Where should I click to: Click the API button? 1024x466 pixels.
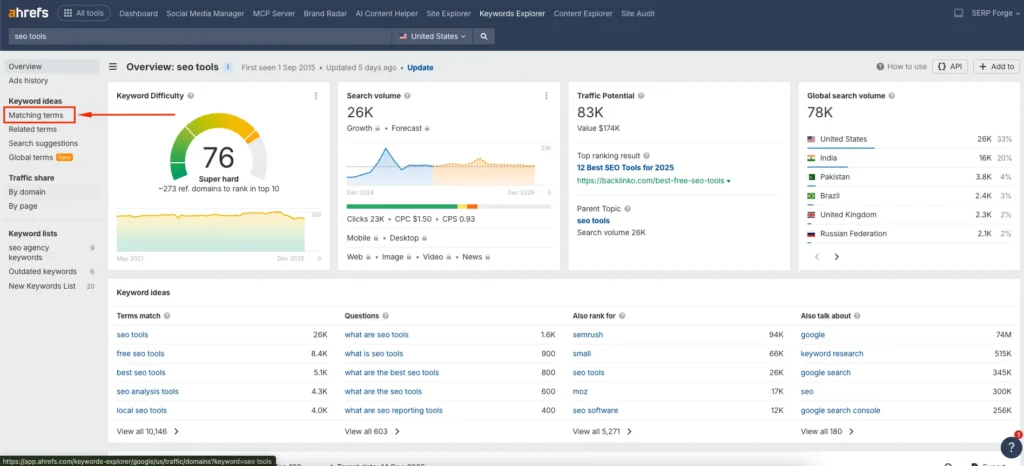950,67
